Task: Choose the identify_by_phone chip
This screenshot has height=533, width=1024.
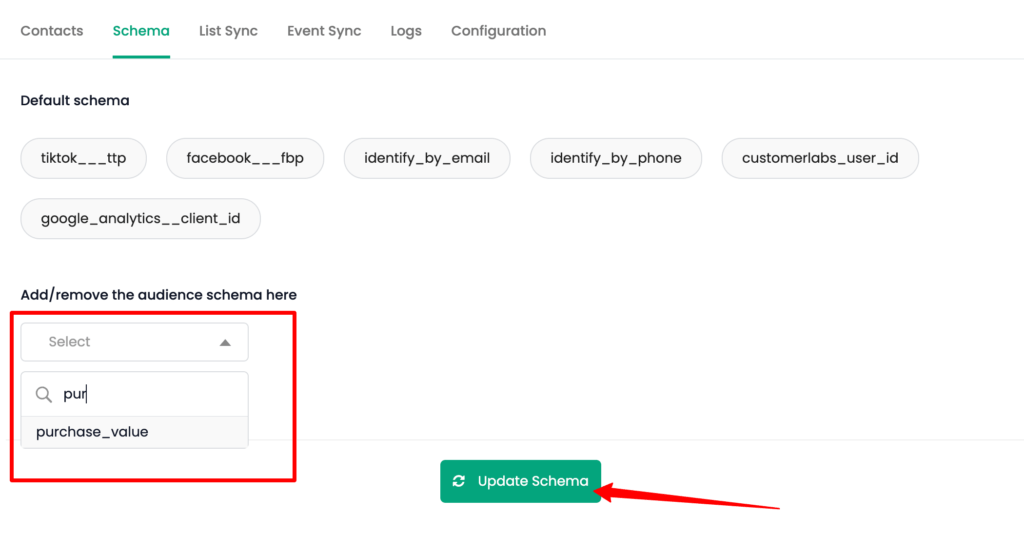Action: (616, 158)
